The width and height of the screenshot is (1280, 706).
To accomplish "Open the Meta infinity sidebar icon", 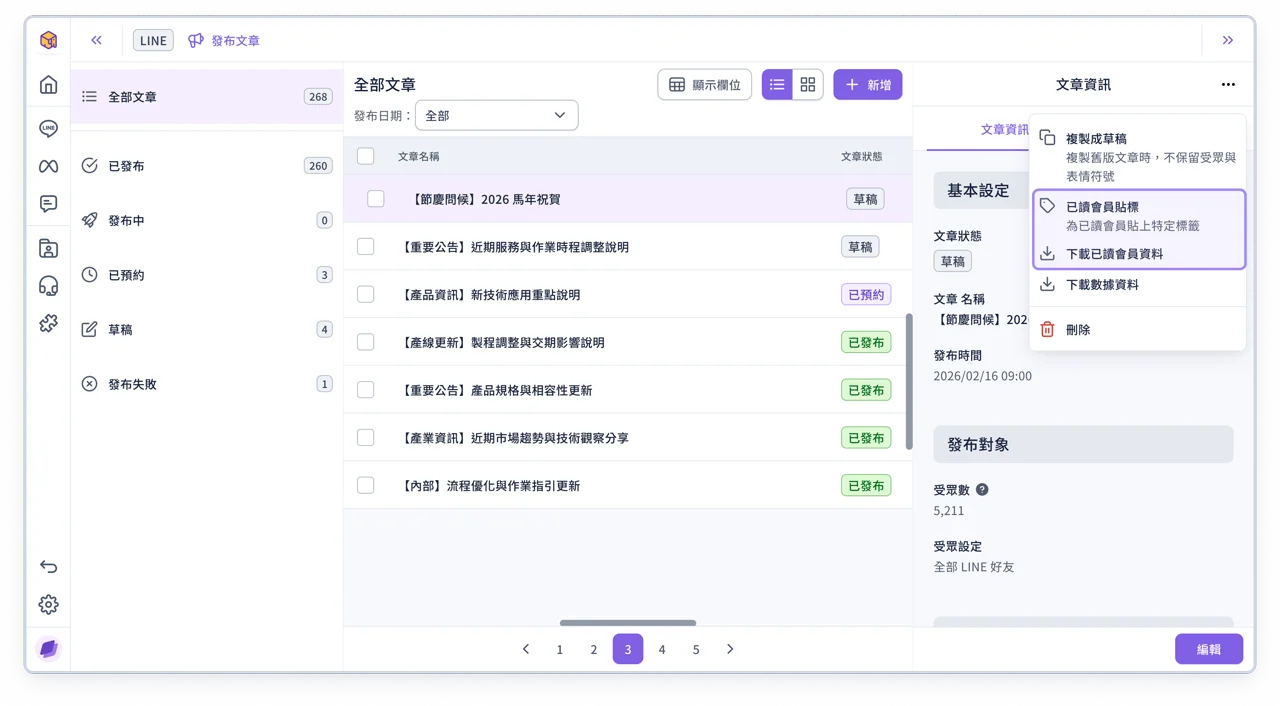I will [x=48, y=166].
